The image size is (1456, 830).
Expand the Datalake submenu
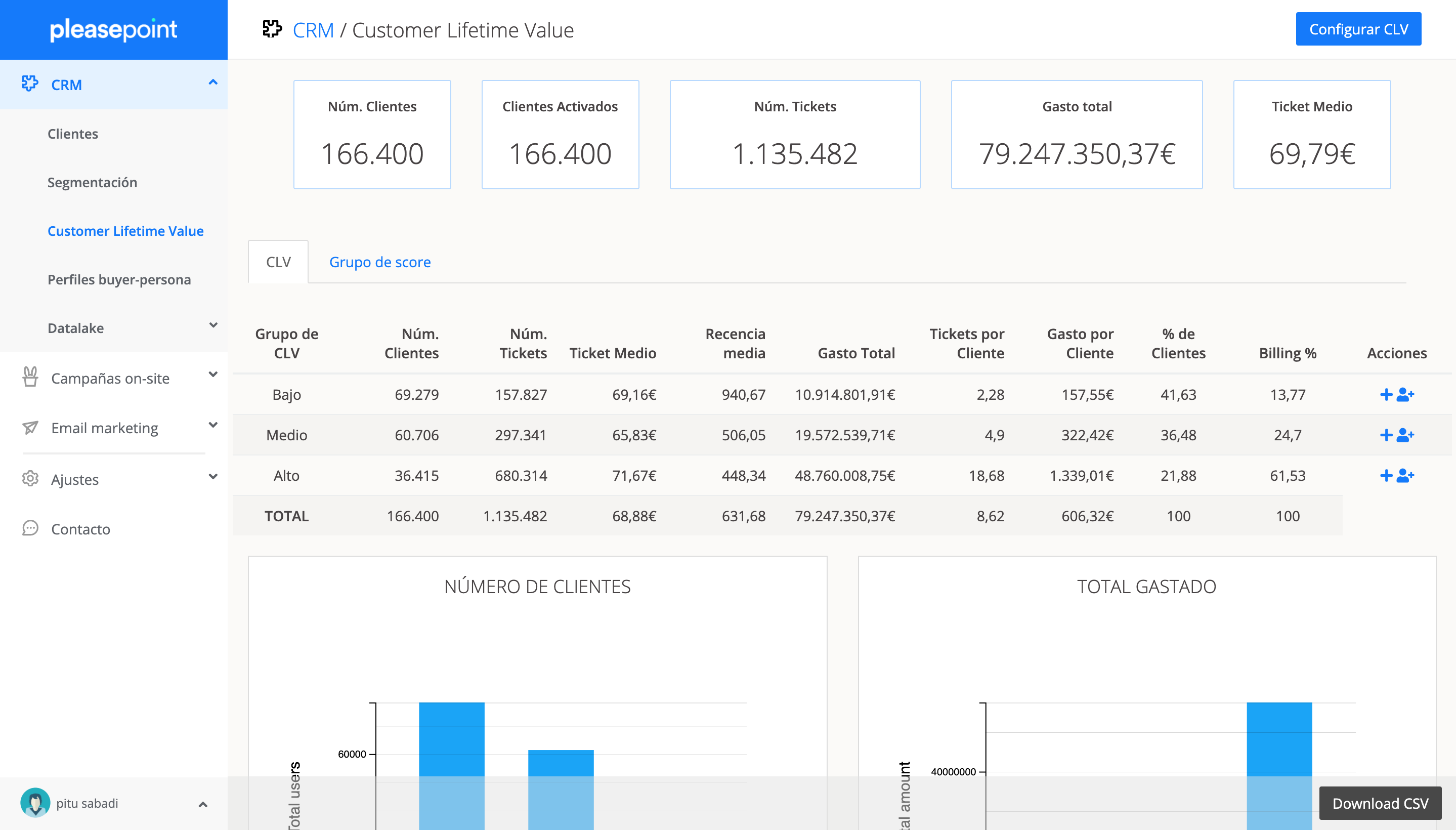click(213, 325)
